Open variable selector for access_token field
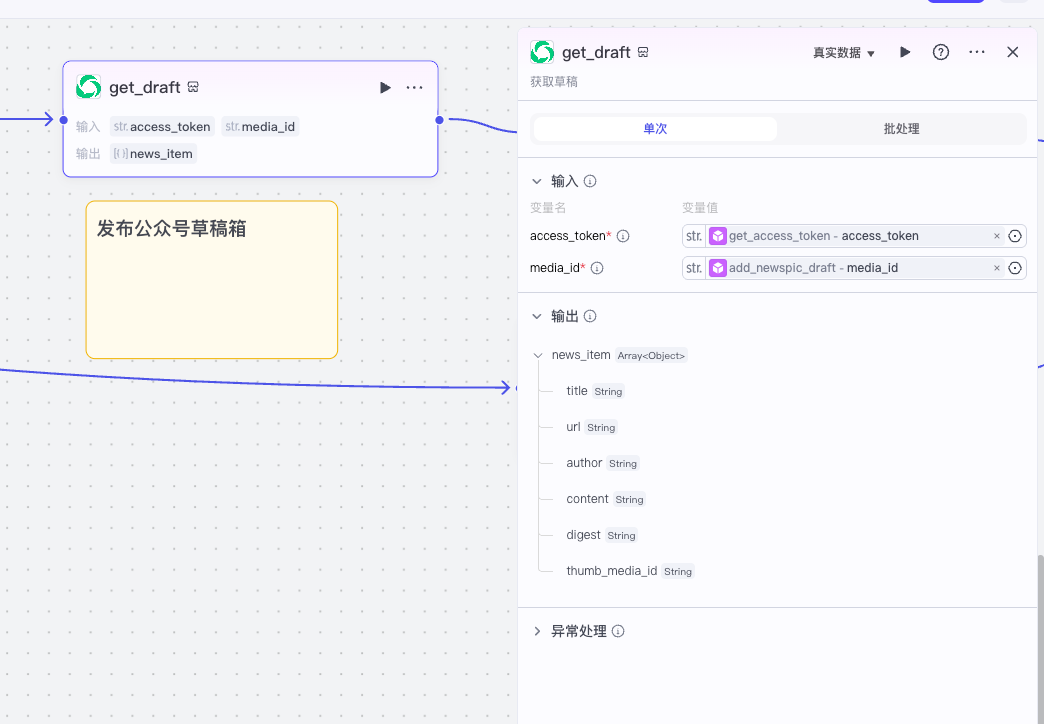This screenshot has width=1044, height=724. 1015,236
